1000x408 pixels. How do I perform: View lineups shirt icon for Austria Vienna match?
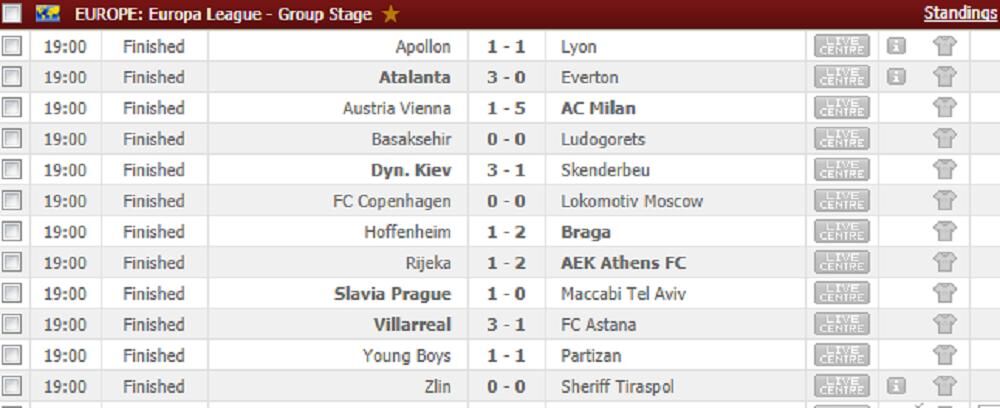click(944, 108)
